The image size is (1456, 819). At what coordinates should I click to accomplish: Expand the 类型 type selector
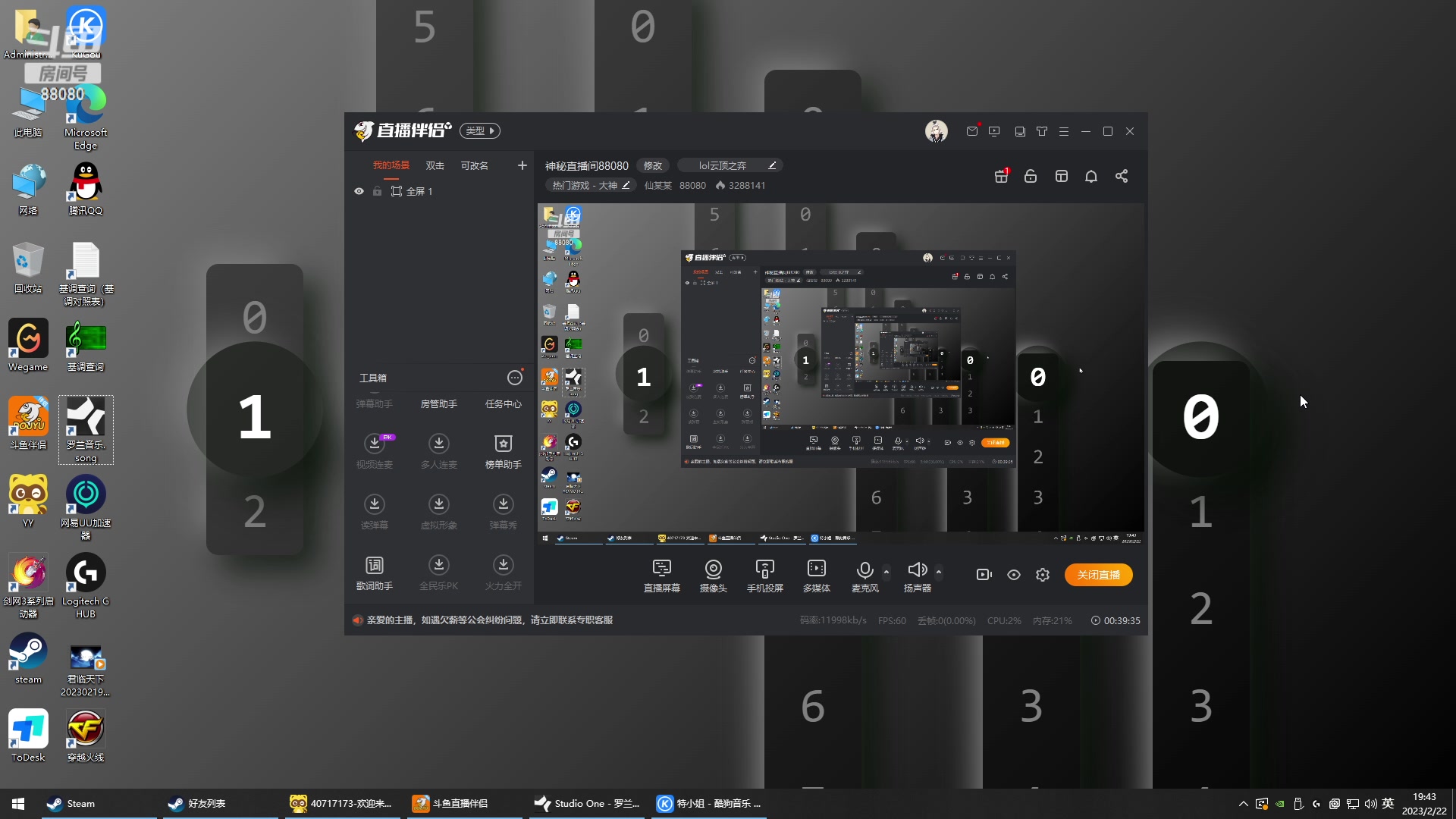480,130
